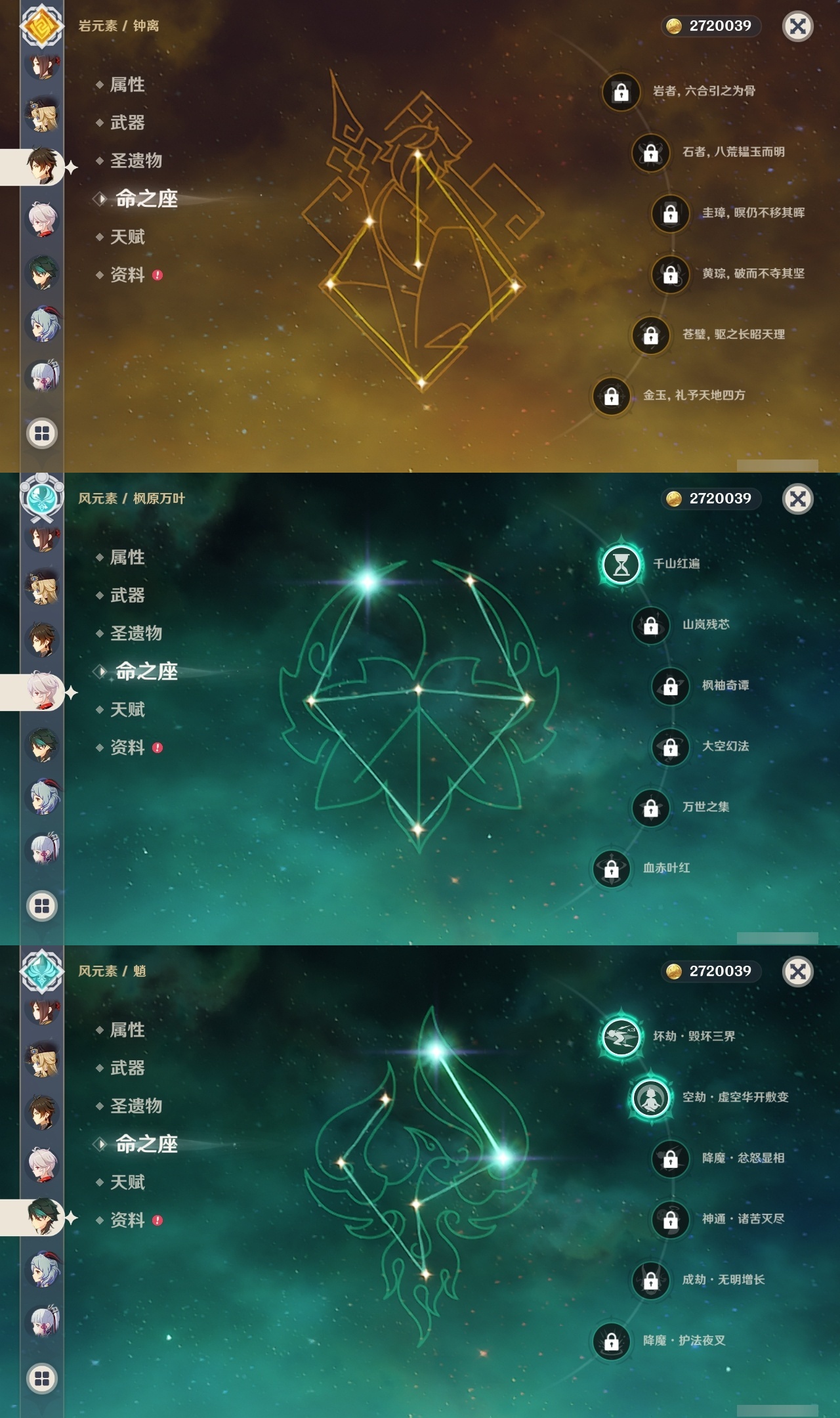Screen dimensions: 840x1418
Task: Click locked constellation 血赤叶红 icon
Action: 611,869
